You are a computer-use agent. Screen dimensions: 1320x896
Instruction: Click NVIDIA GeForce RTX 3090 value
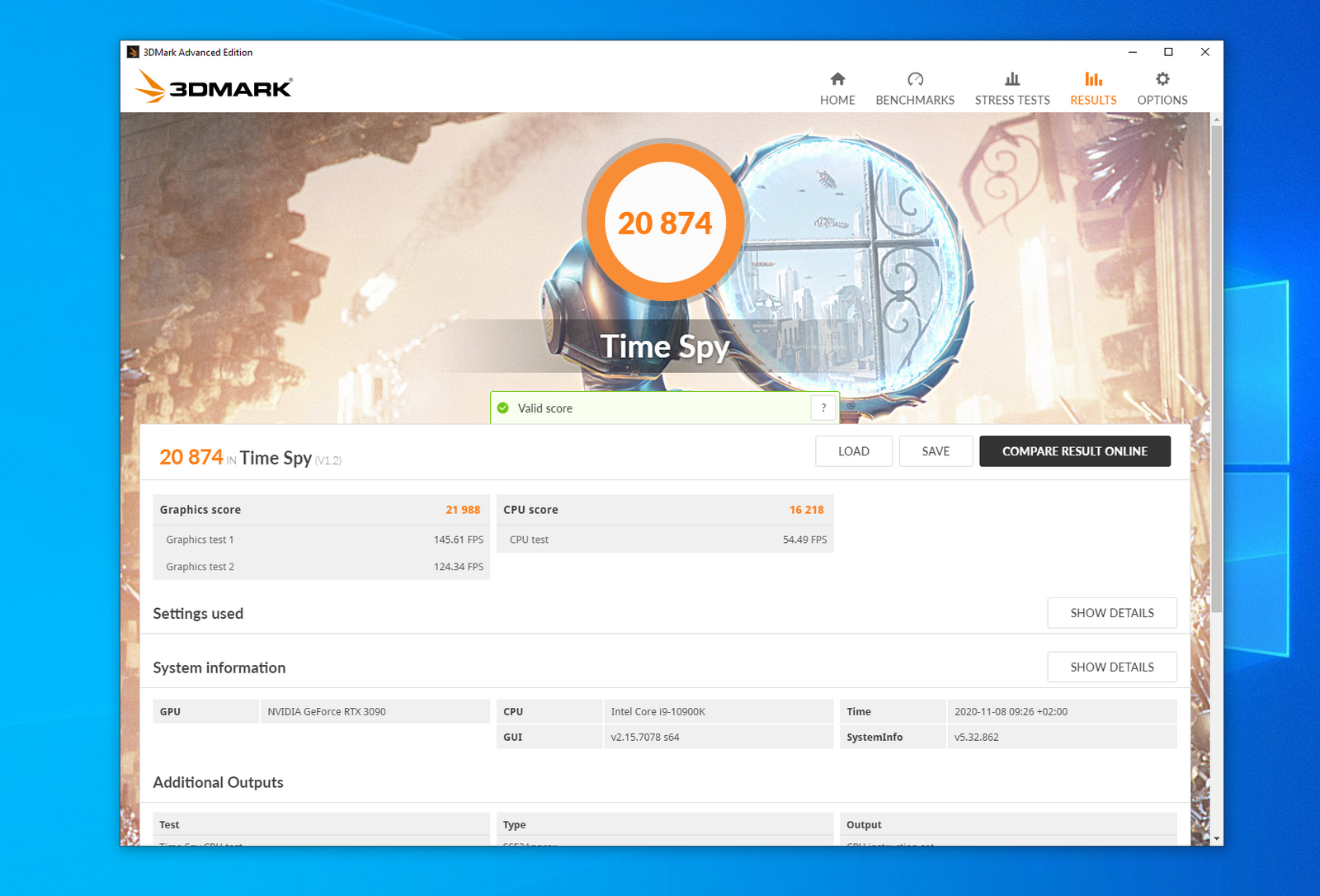click(x=327, y=711)
